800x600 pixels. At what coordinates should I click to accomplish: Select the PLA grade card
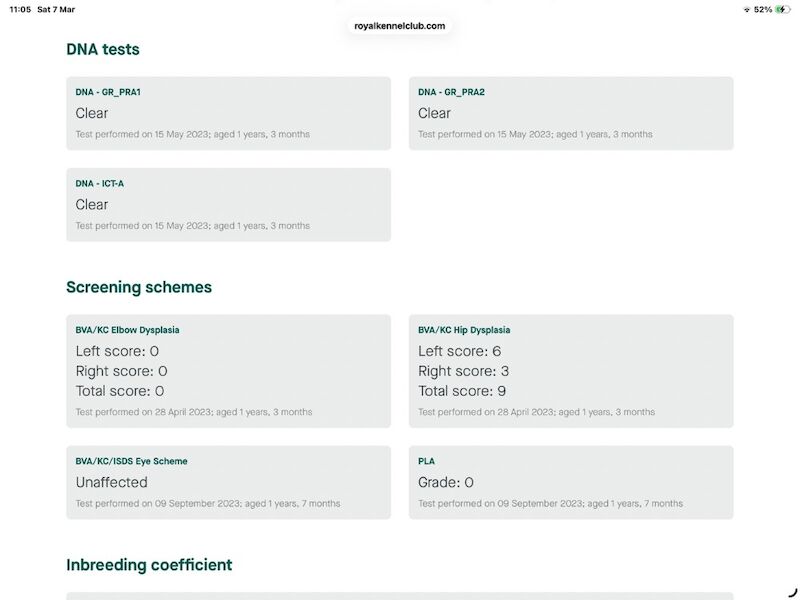(570, 482)
